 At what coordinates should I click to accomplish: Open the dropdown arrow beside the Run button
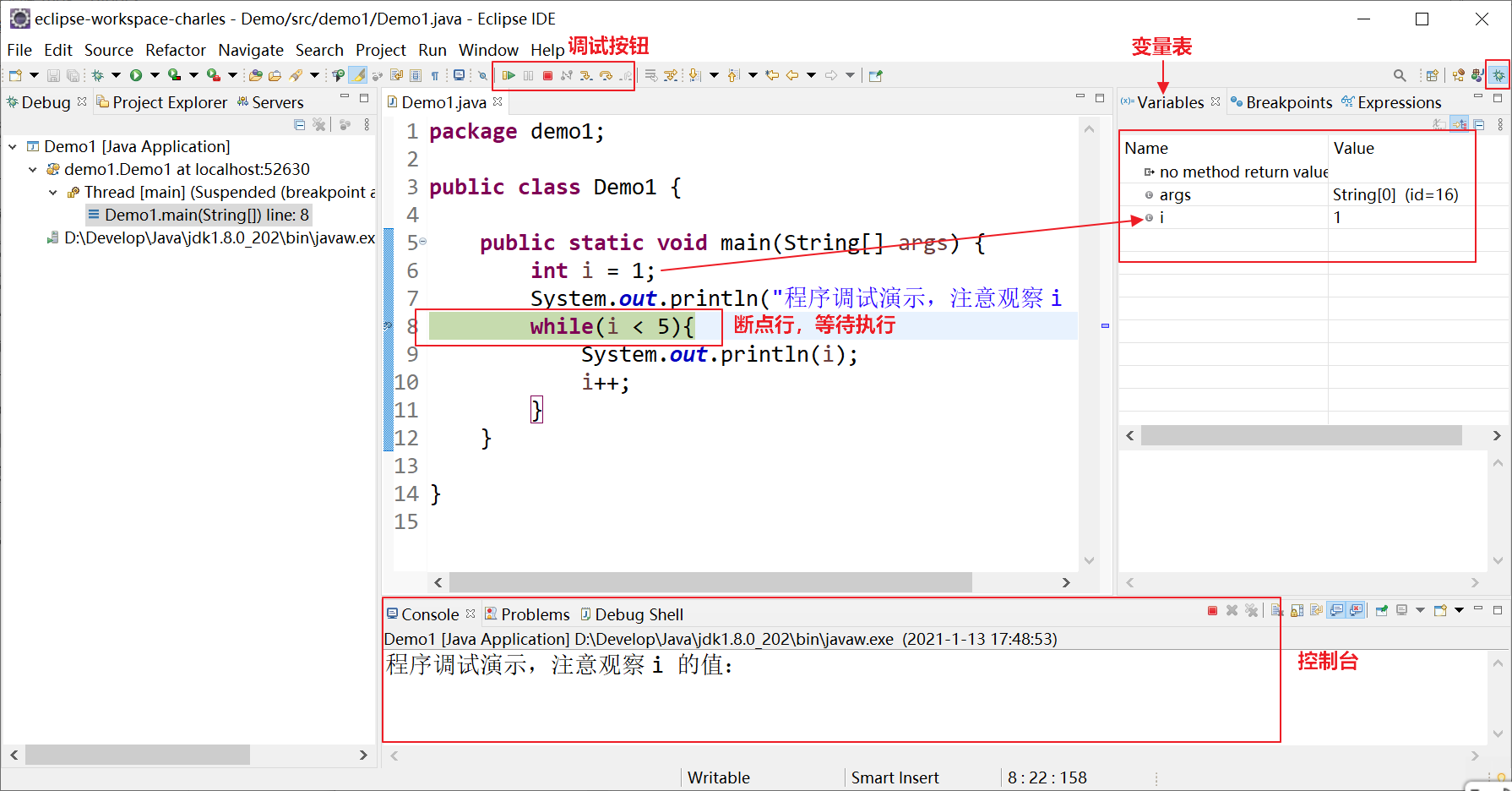(155, 76)
